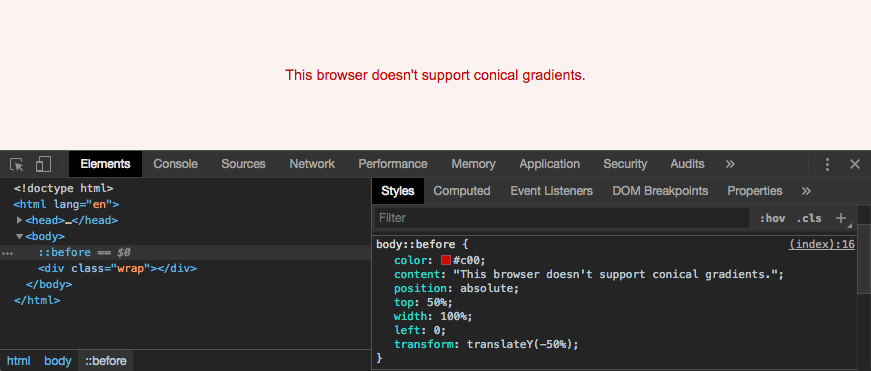This screenshot has width=871, height=371.
Task: Switch to the Elements tab
Action: (105, 164)
